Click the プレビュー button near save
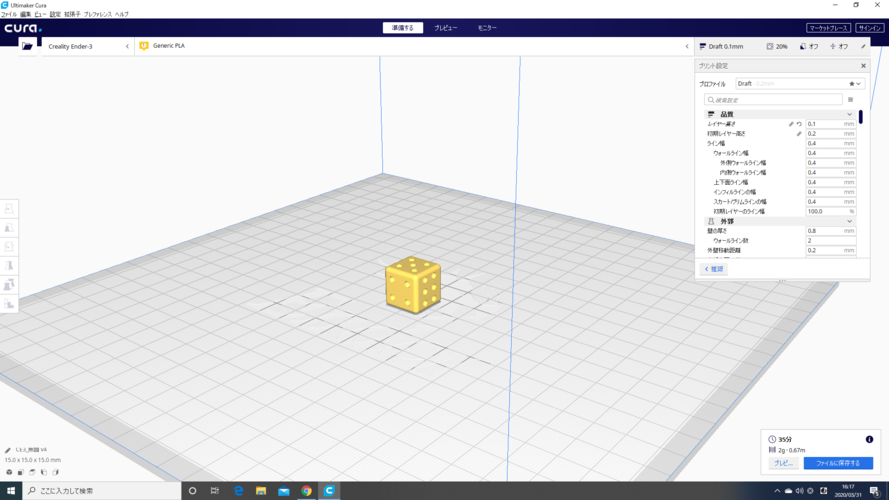 [784, 463]
